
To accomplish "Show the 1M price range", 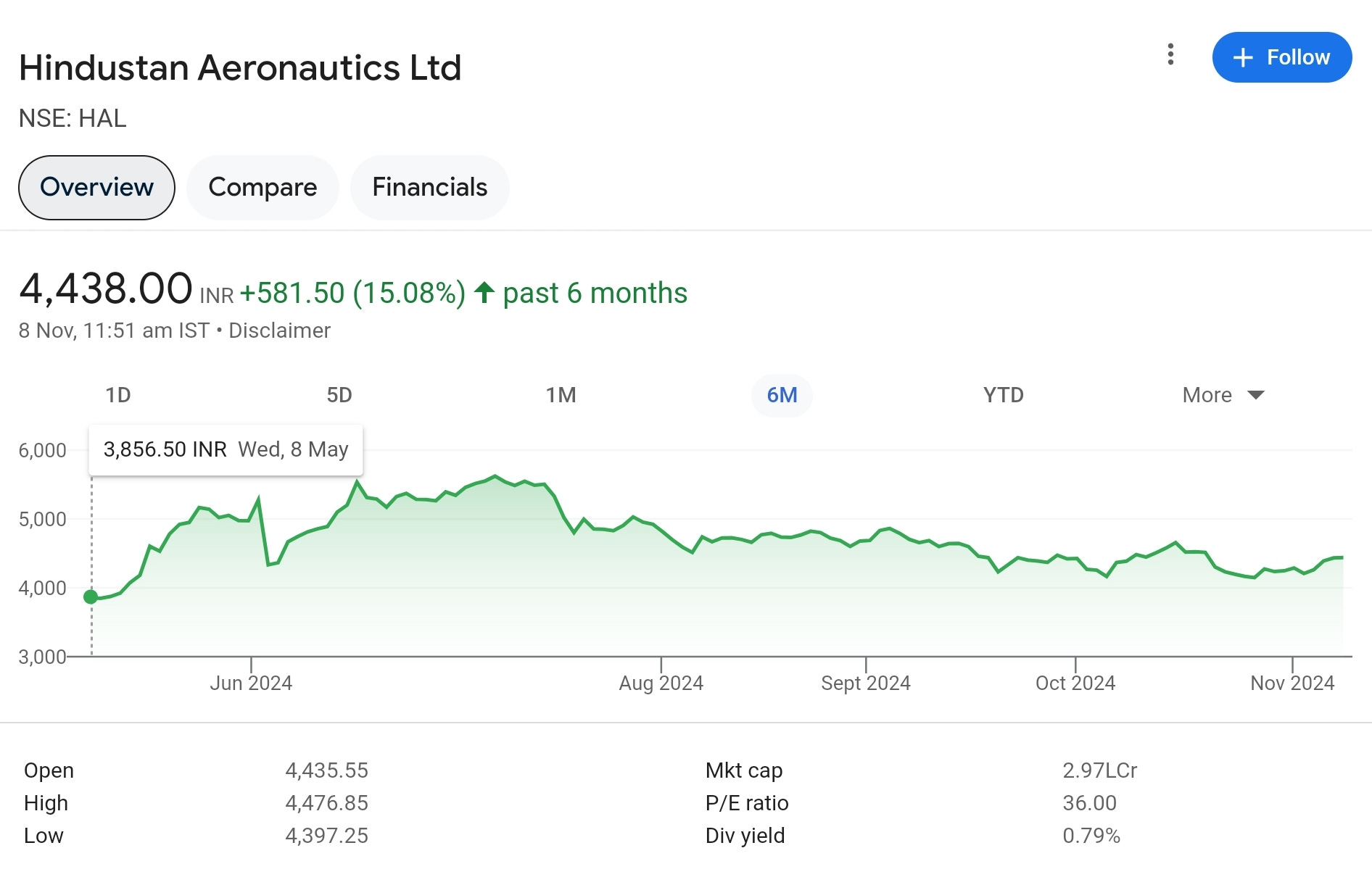I will click(x=561, y=395).
